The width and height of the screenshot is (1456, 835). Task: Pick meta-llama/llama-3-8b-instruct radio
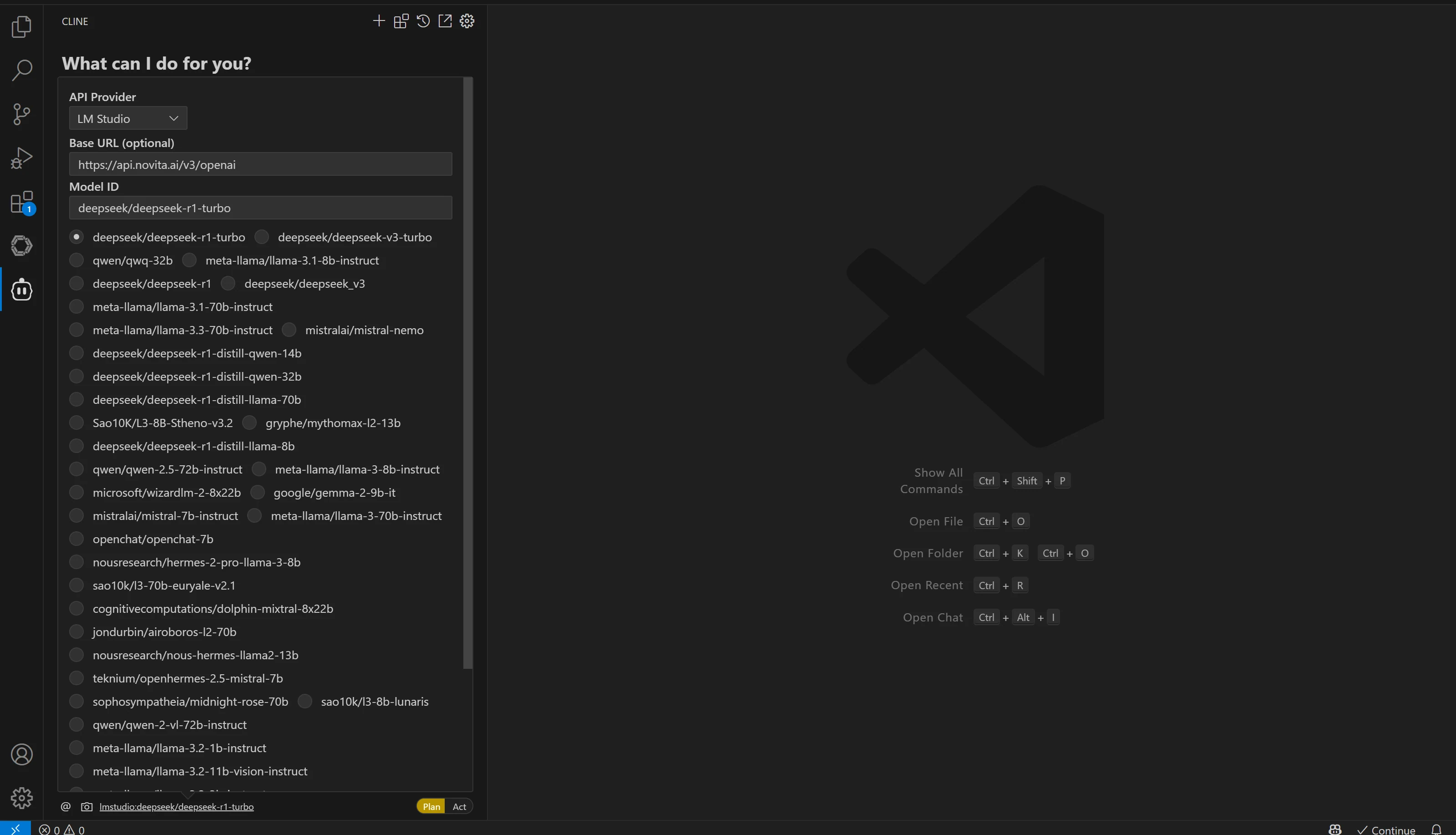coord(259,469)
